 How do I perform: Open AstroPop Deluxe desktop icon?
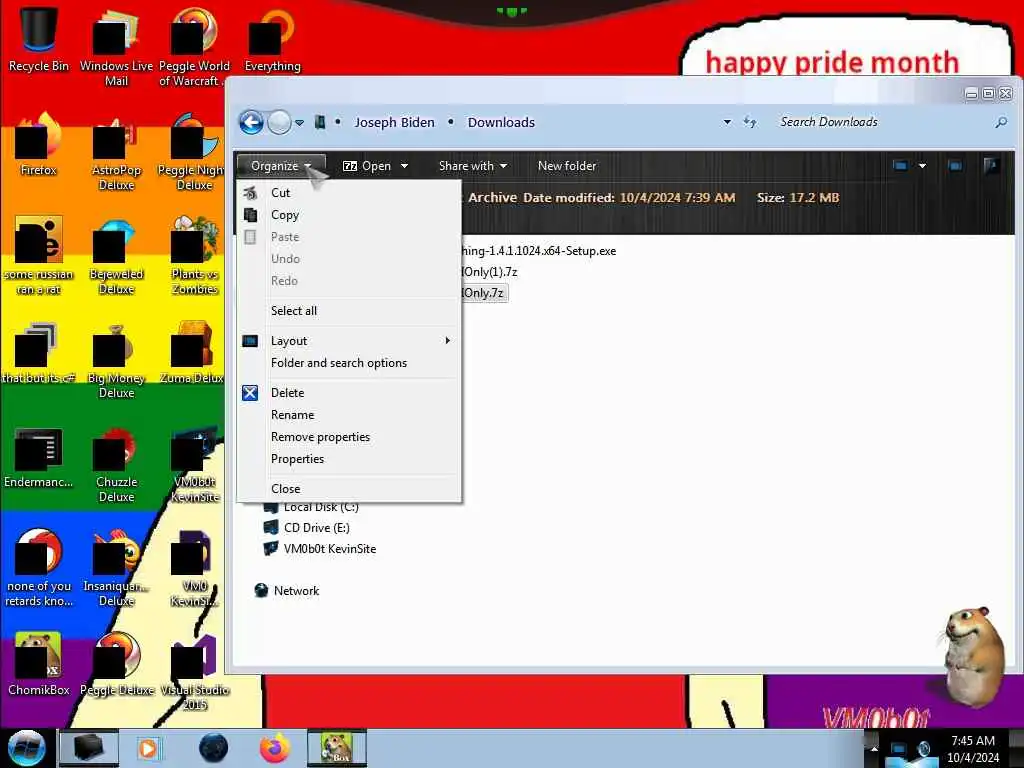[x=116, y=153]
